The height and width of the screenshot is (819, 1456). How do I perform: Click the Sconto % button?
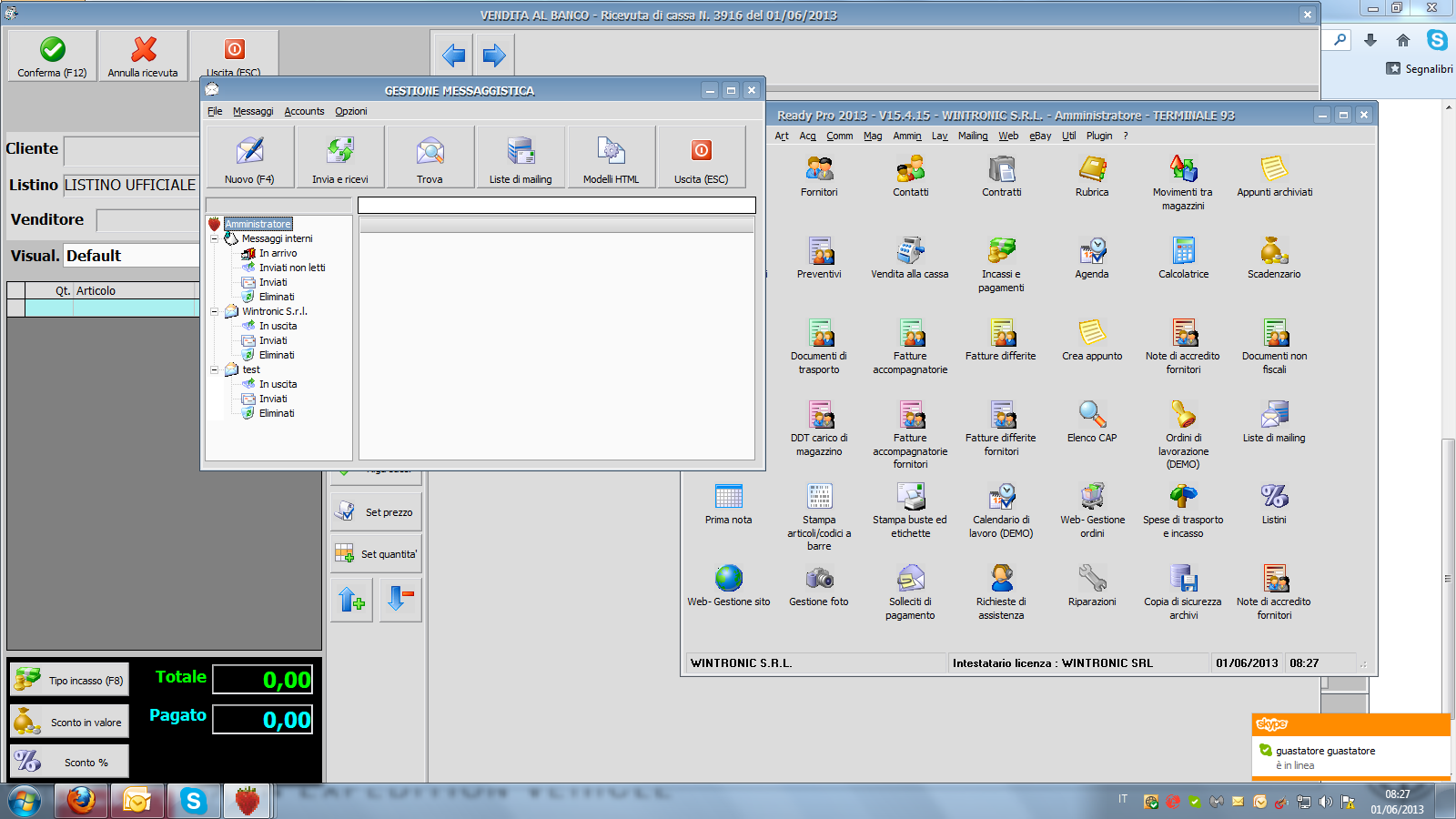pyautogui.click(x=69, y=762)
